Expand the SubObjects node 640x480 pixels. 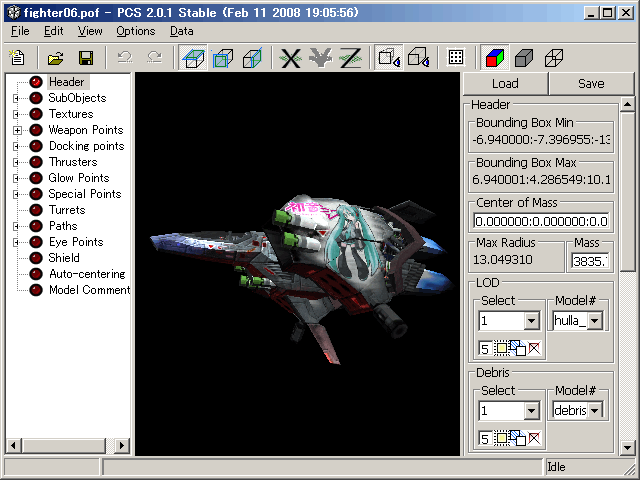coord(17,98)
